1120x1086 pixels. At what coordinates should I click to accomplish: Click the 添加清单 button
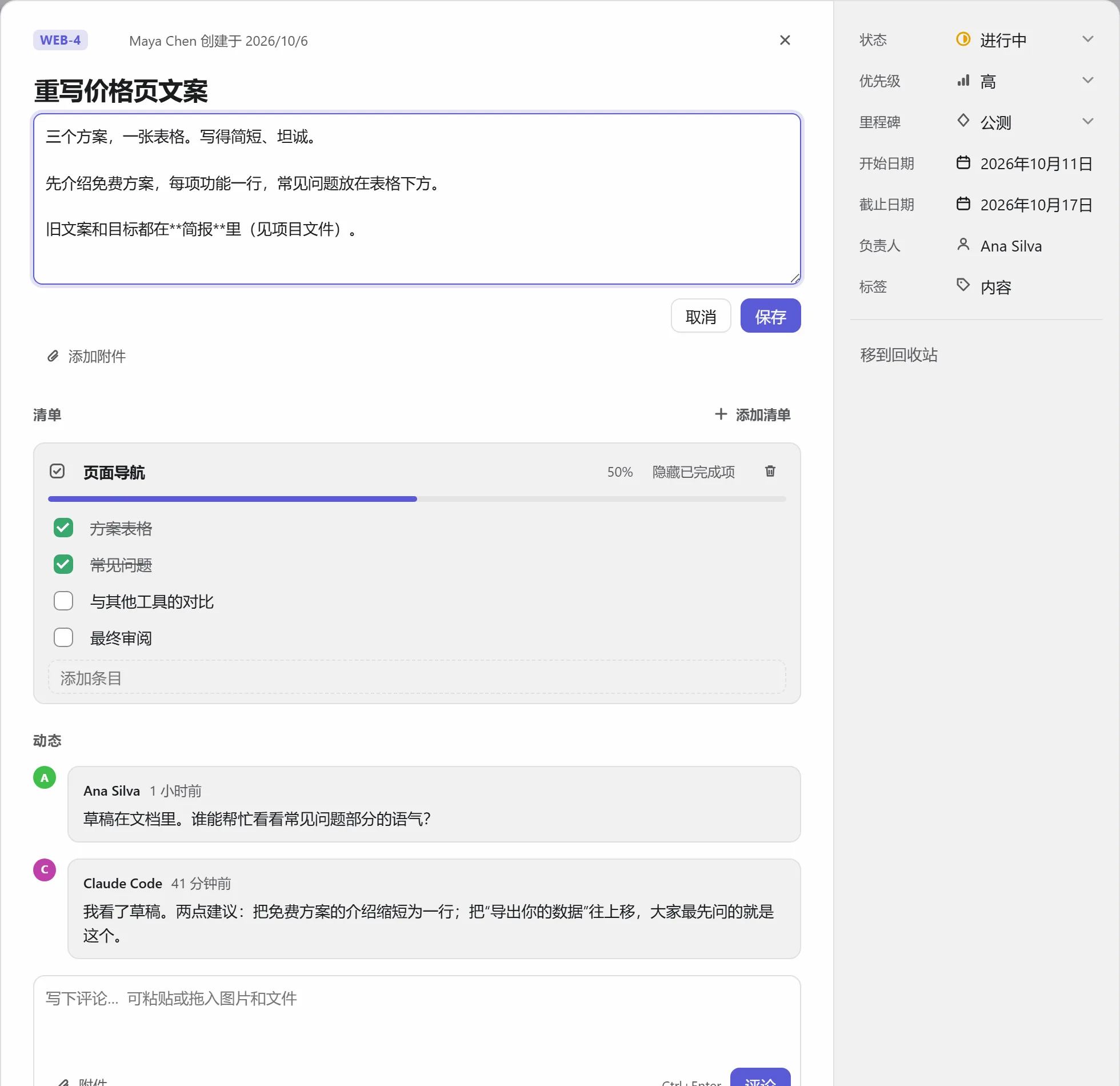point(753,414)
